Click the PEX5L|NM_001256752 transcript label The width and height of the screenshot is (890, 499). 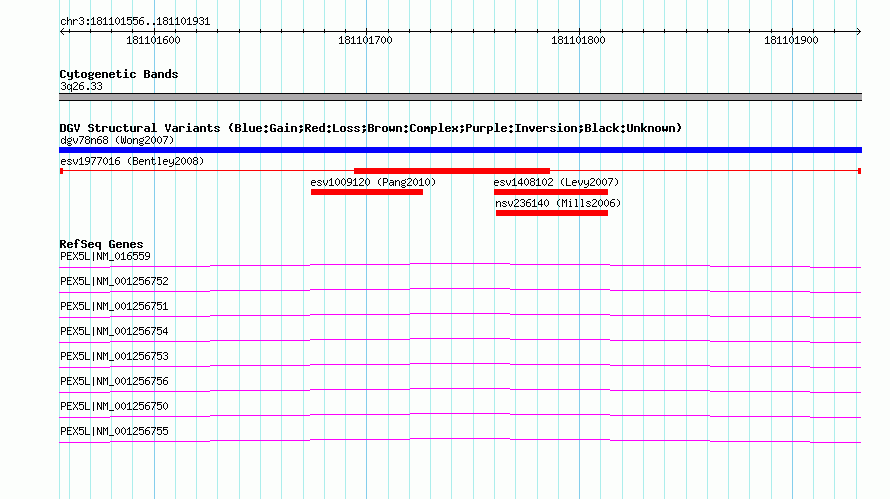point(114,282)
